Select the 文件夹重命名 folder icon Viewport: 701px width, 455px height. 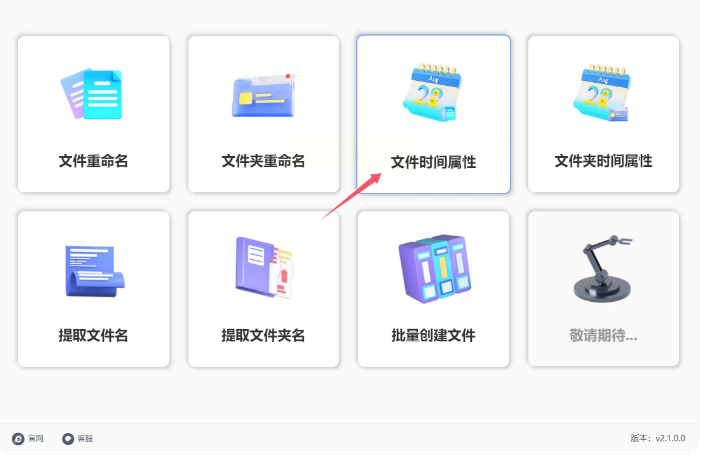point(263,95)
